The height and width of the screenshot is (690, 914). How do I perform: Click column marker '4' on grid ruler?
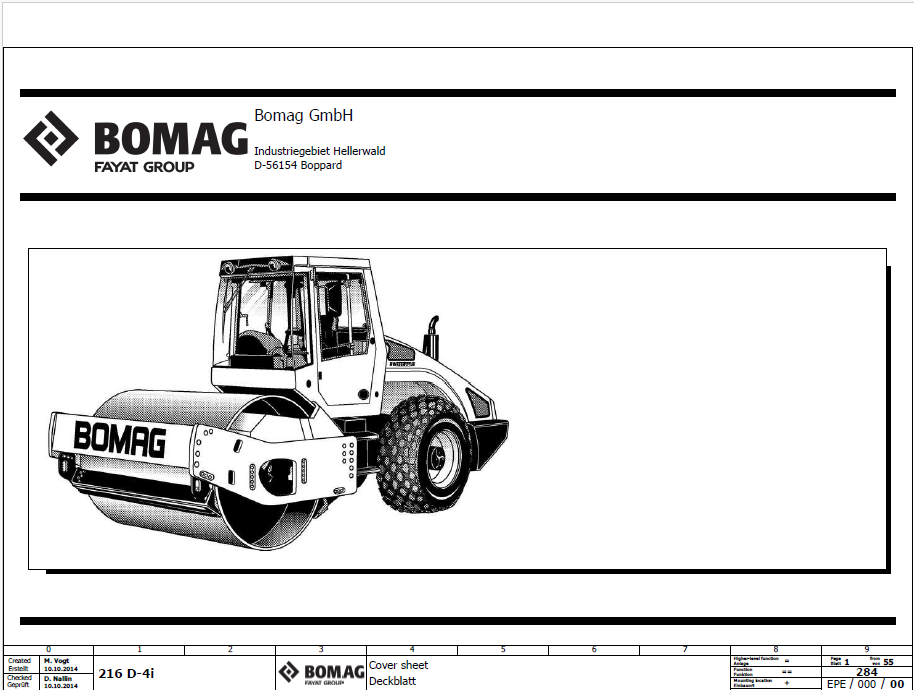(x=412, y=649)
